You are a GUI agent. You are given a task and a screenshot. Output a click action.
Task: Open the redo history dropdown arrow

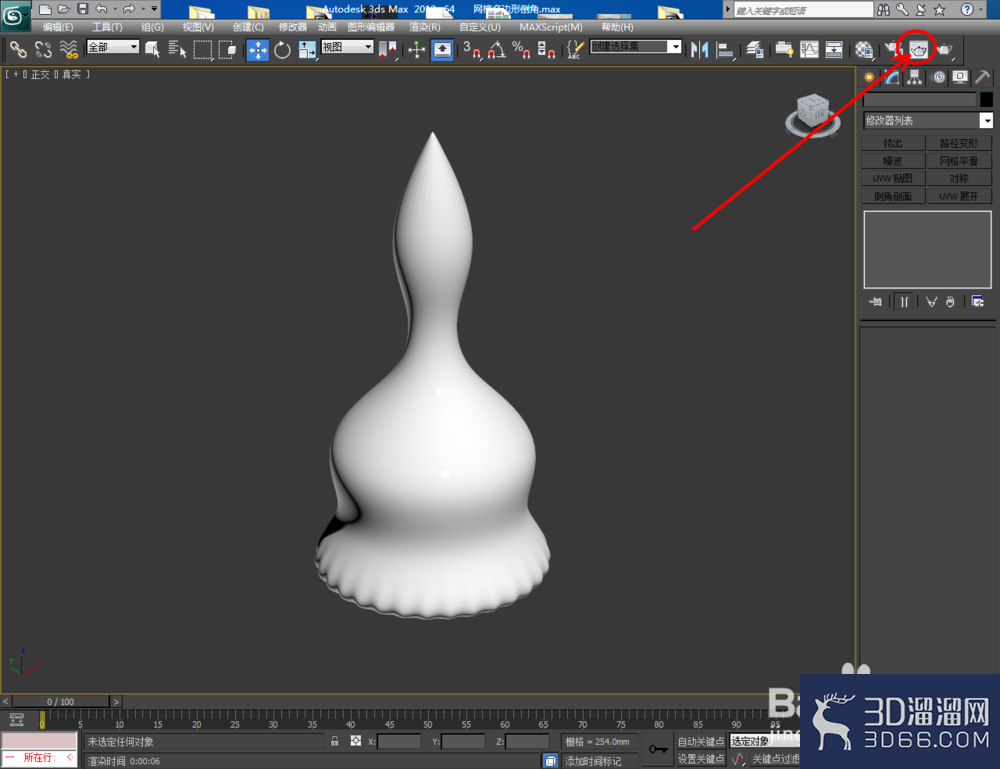143,9
